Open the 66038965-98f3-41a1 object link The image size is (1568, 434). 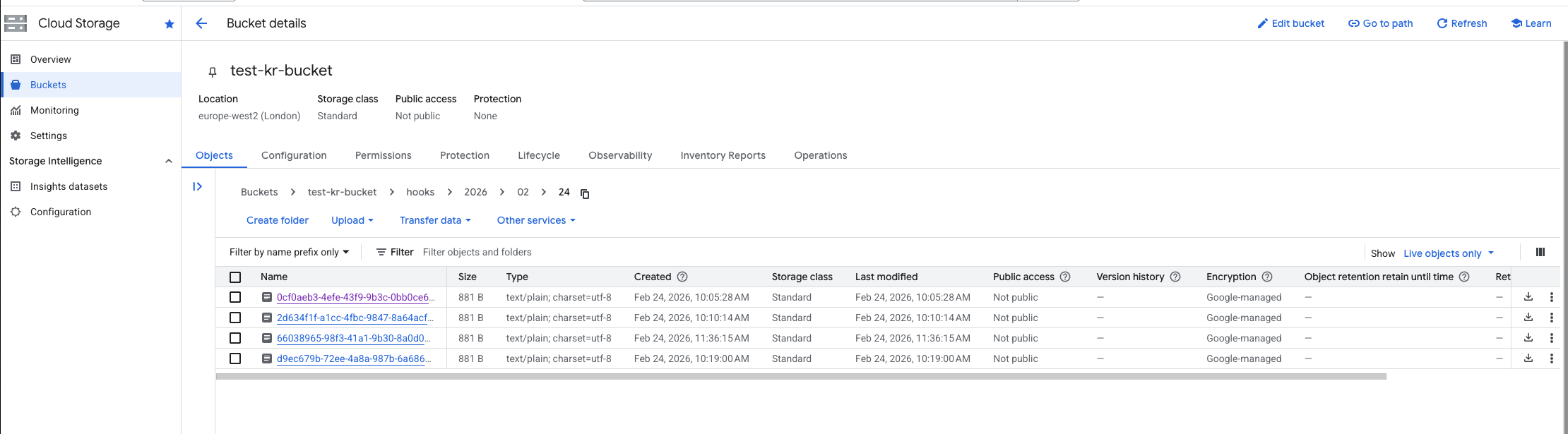pos(354,338)
